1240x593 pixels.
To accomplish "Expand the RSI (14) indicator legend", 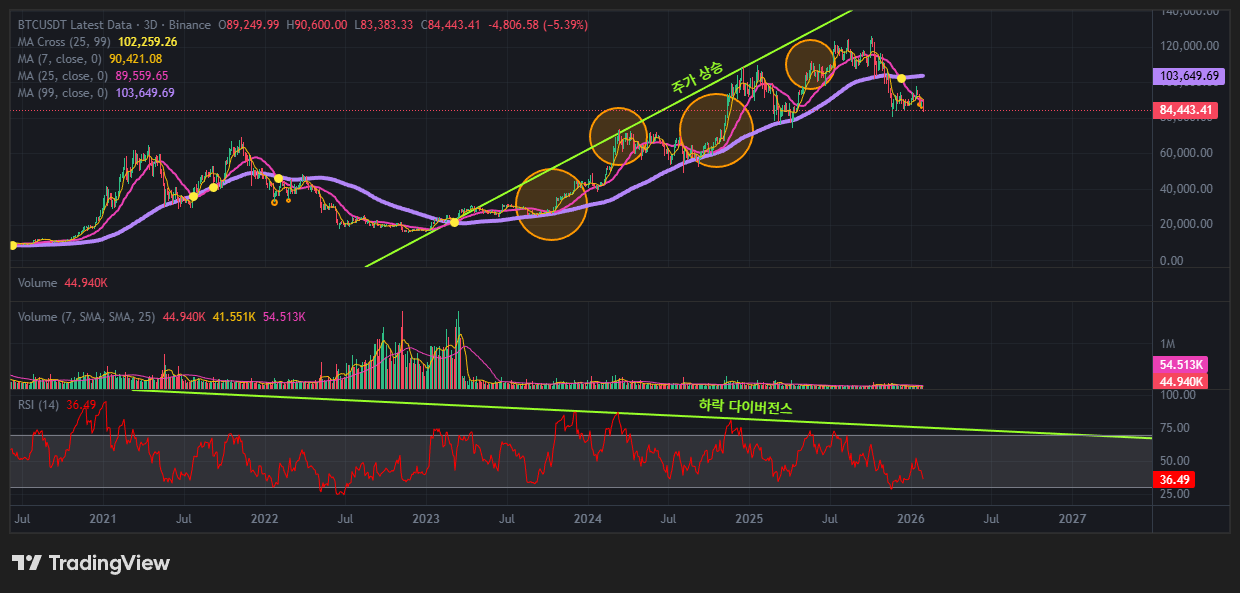I will pyautogui.click(x=40, y=405).
